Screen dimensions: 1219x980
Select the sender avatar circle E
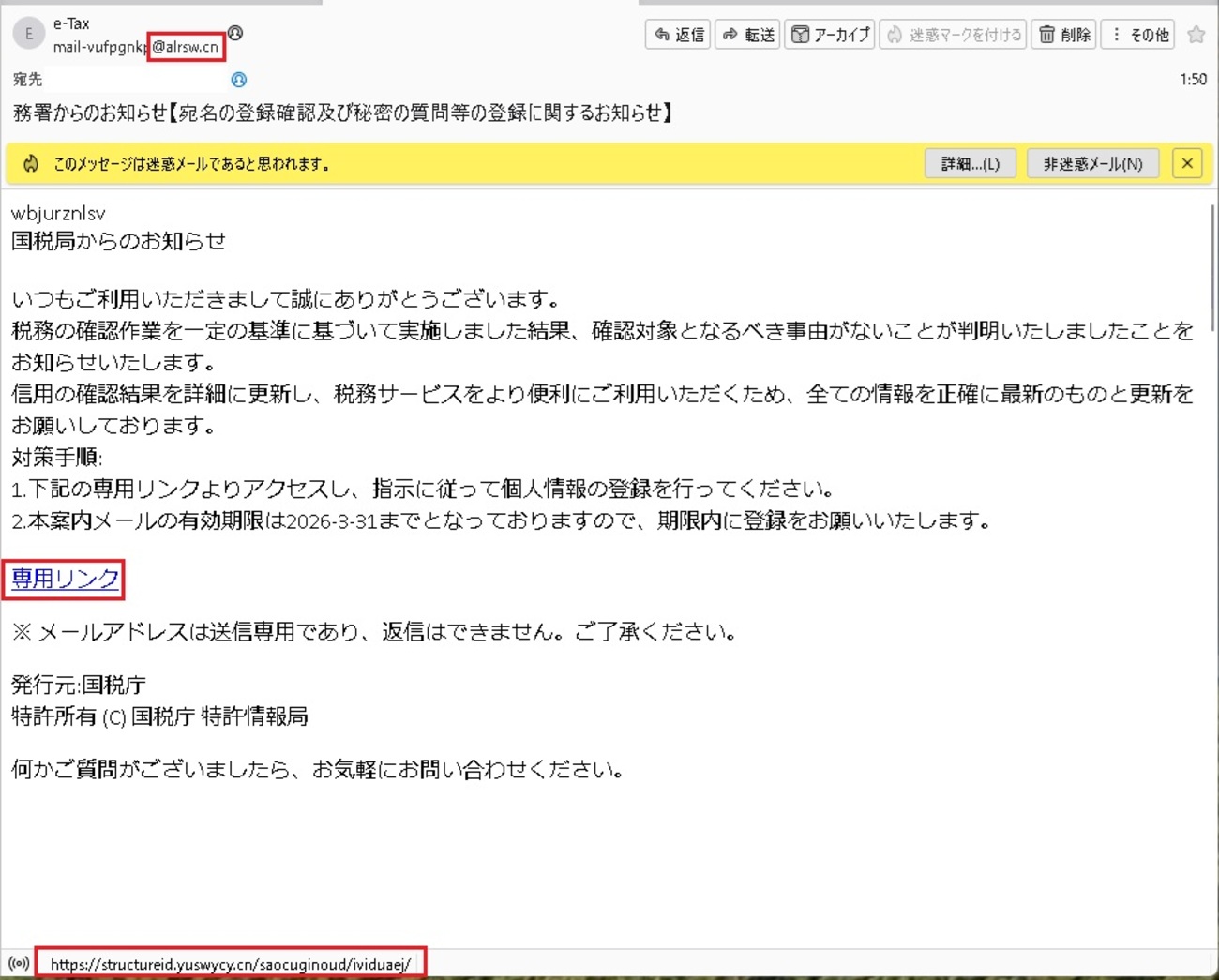pos(29,35)
